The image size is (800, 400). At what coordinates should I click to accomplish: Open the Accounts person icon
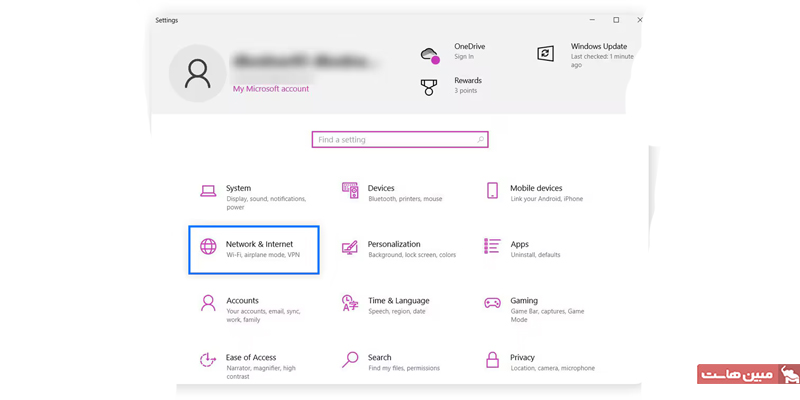click(x=208, y=303)
